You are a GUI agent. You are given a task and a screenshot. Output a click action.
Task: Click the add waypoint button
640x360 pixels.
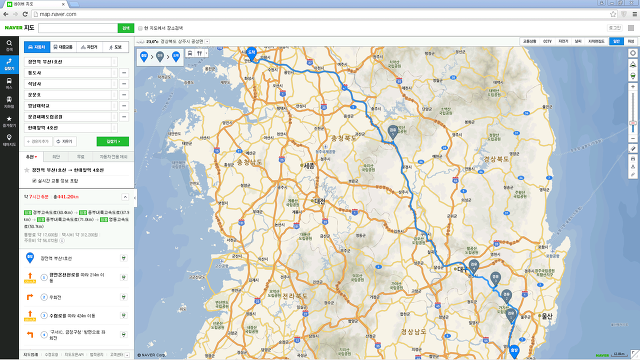(x=38, y=141)
